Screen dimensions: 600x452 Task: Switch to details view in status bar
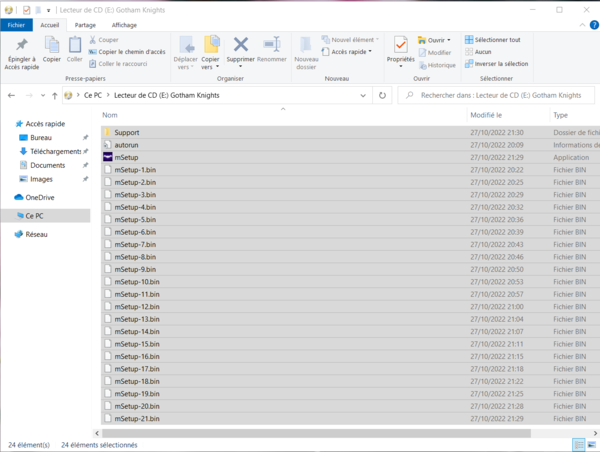pyautogui.click(x=579, y=445)
